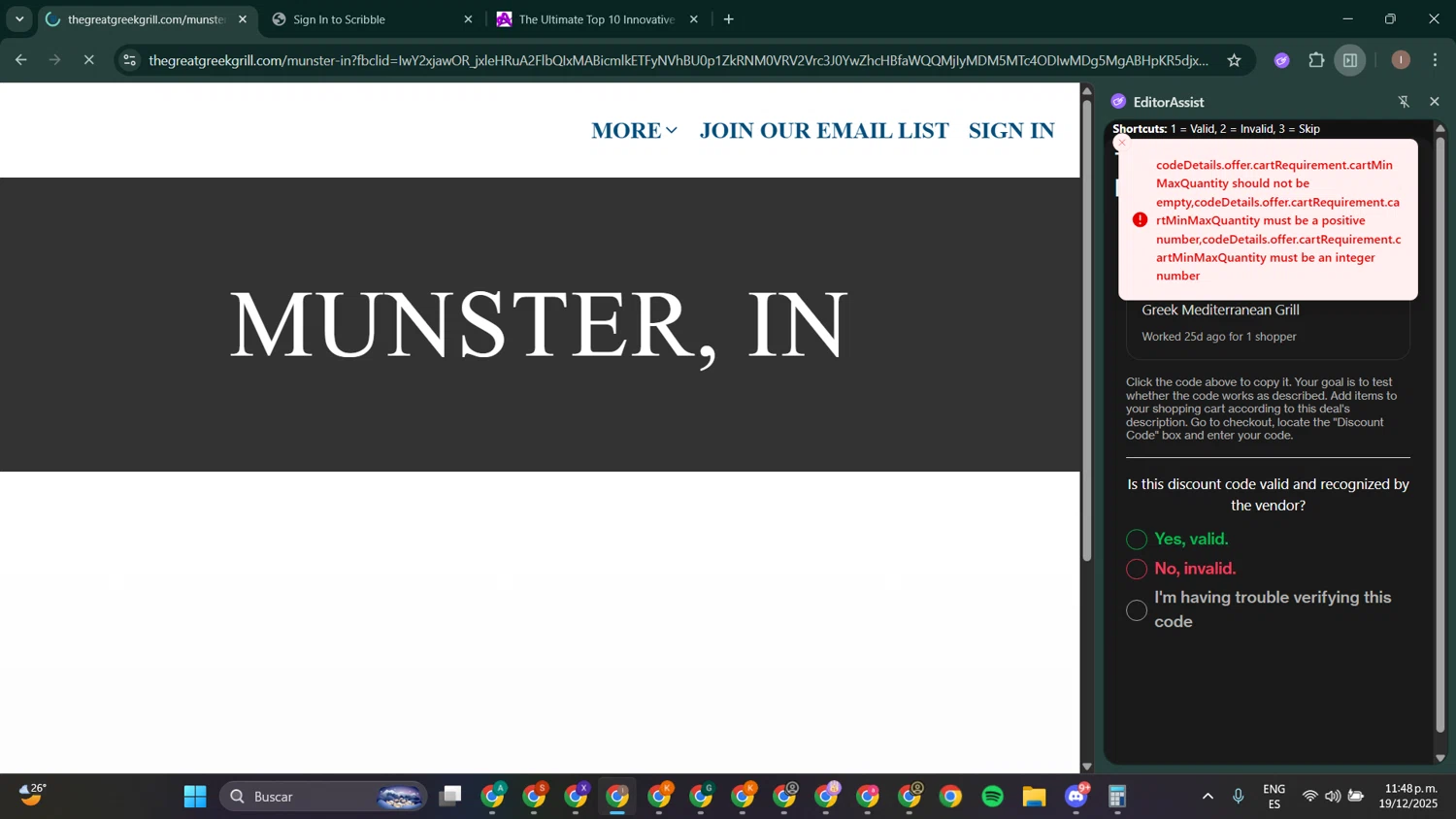Open Calculator from the taskbar
1456x819 pixels.
pyautogui.click(x=1117, y=797)
